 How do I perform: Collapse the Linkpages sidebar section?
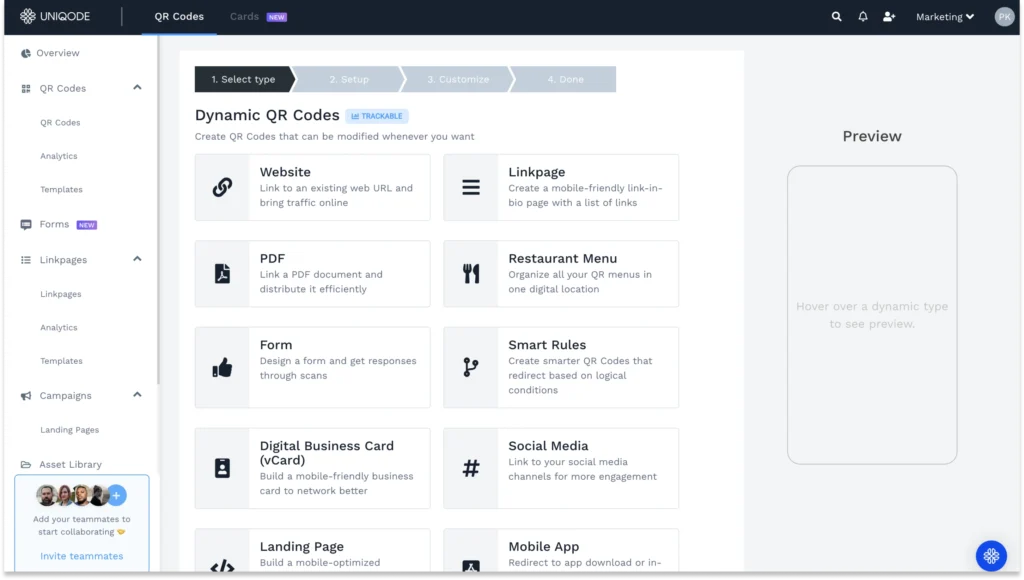pyautogui.click(x=137, y=259)
